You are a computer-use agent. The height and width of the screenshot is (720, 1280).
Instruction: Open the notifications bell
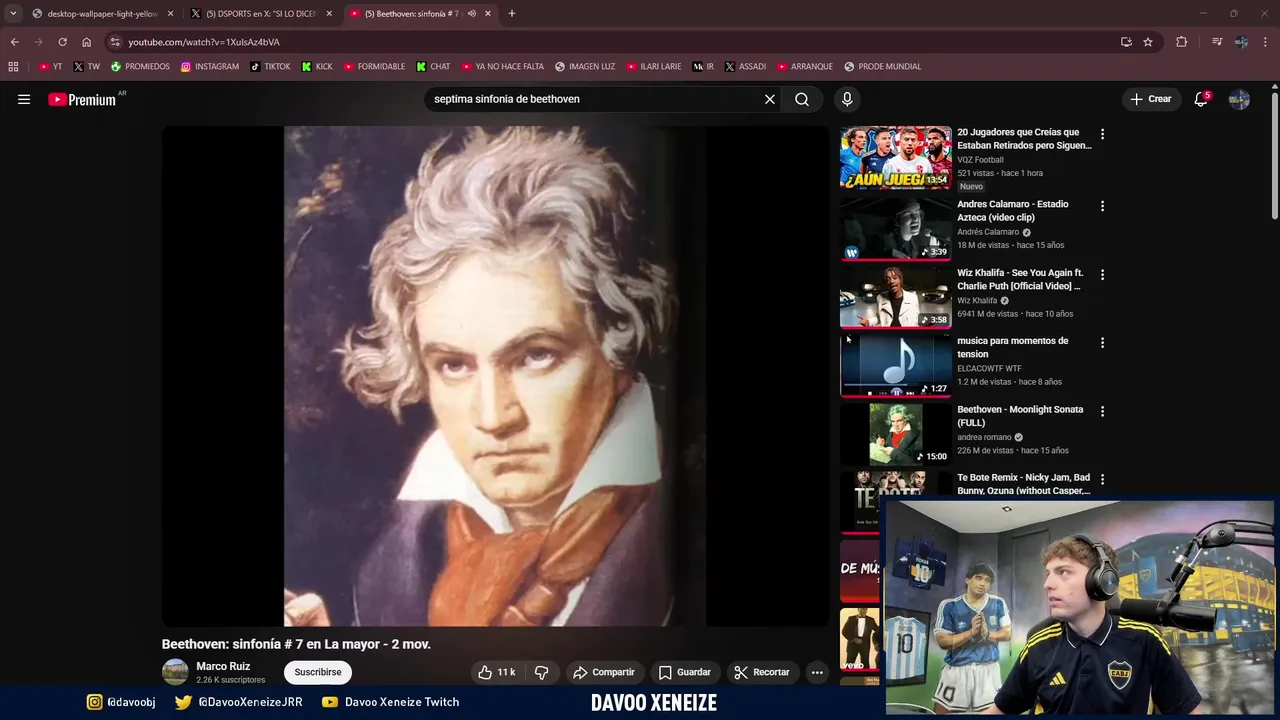pos(1201,99)
